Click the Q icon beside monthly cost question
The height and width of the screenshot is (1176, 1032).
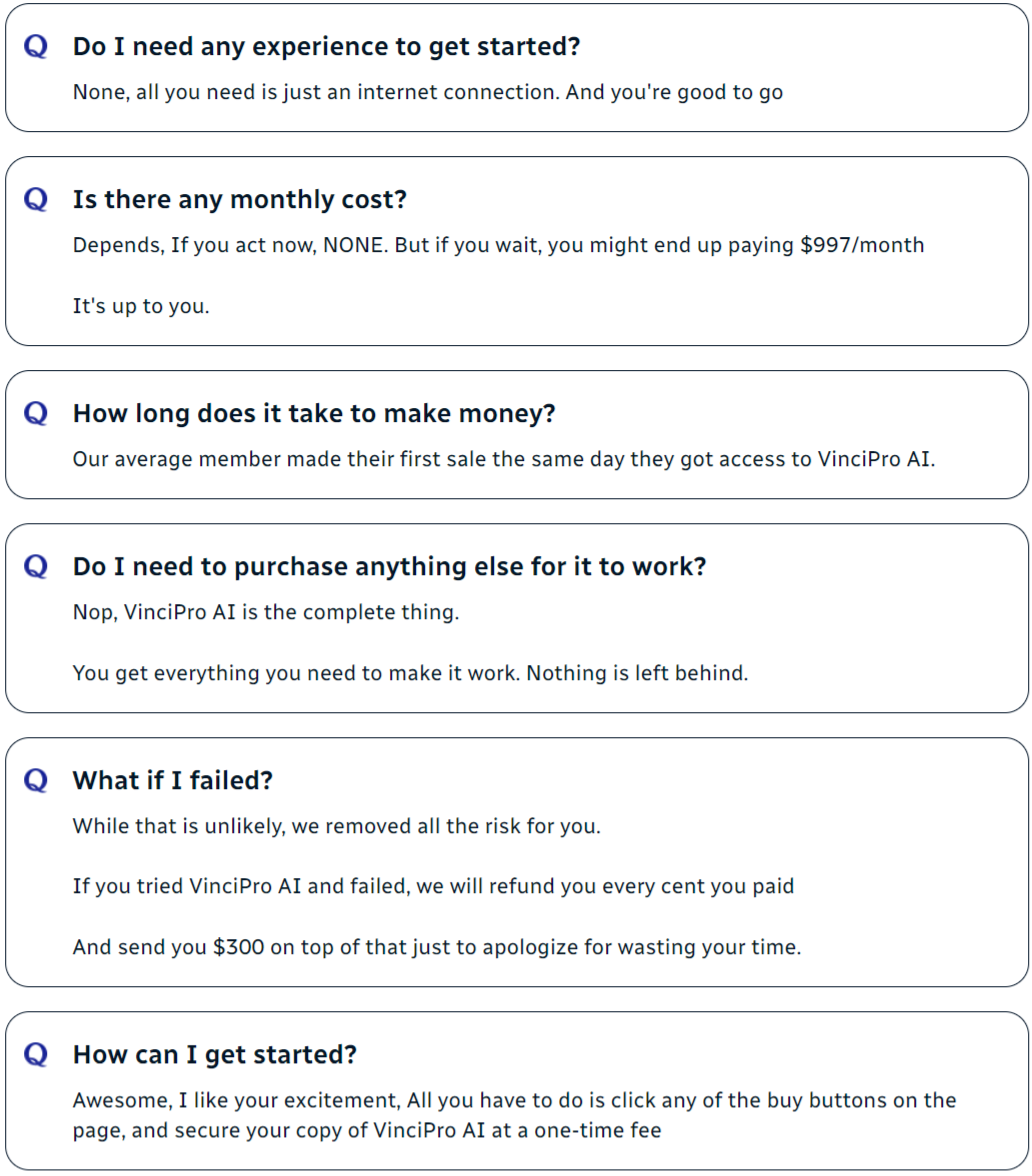click(36, 199)
